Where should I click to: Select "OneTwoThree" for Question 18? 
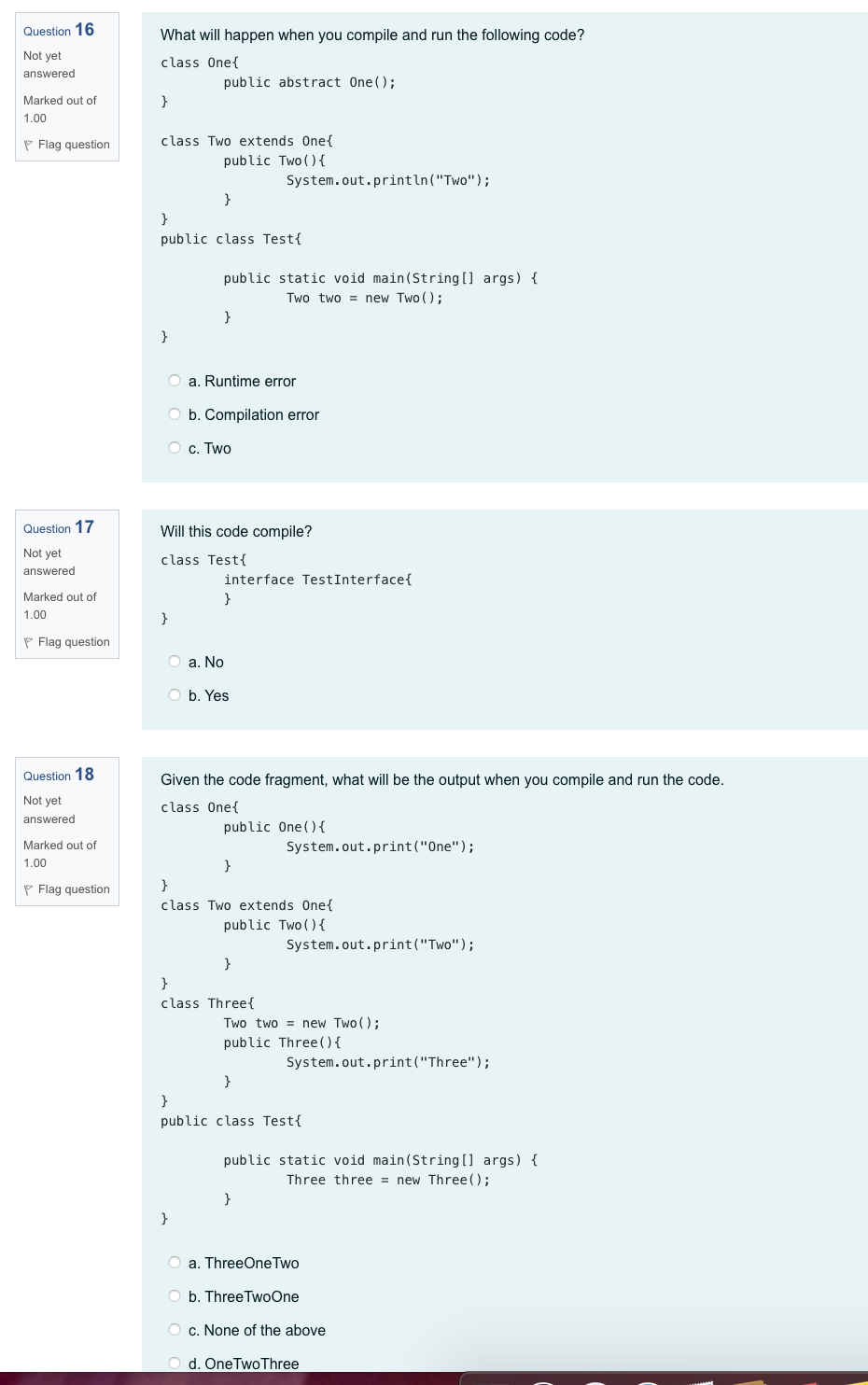tap(175, 1363)
